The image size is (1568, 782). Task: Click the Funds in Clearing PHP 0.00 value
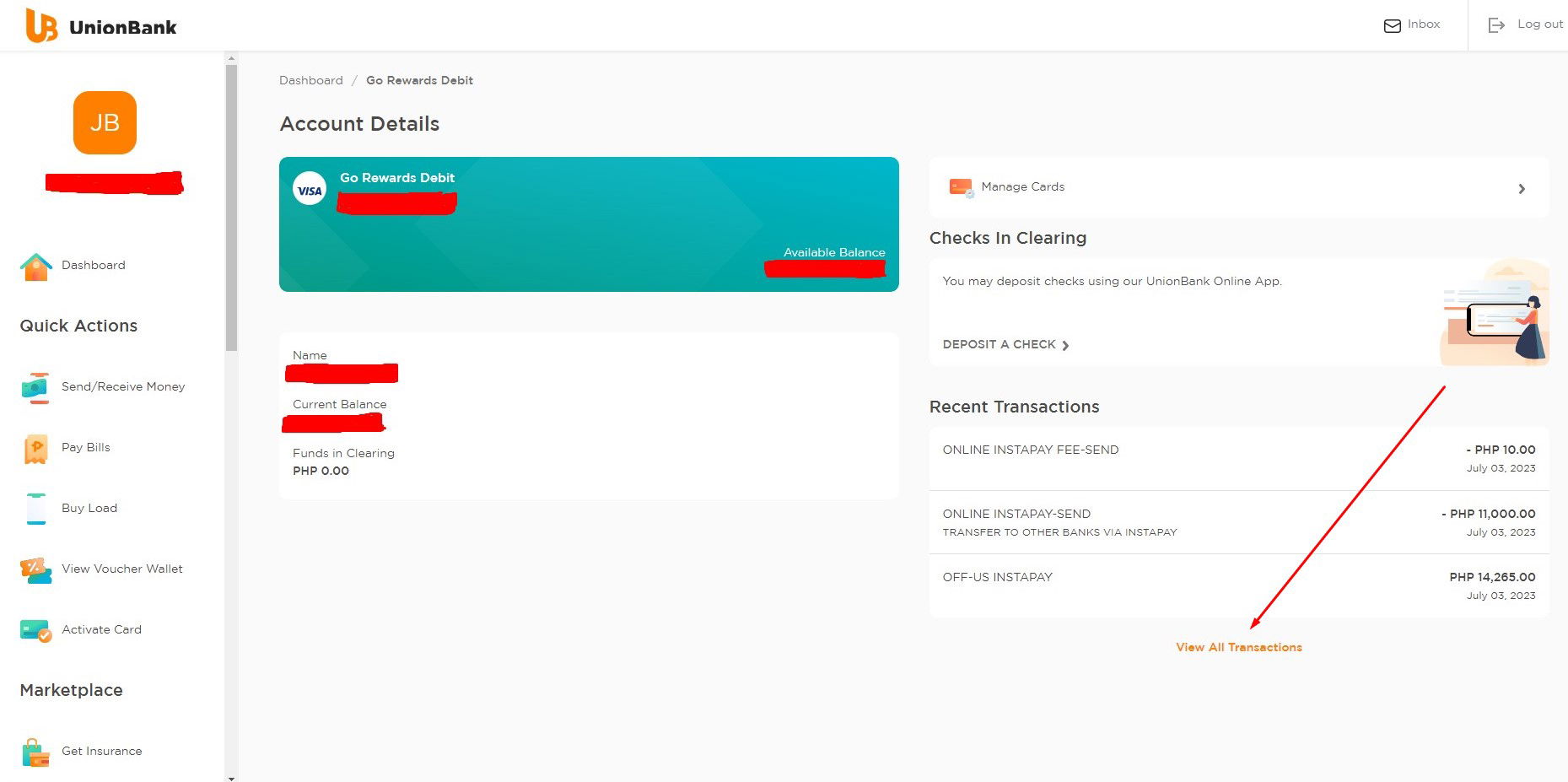[x=321, y=471]
